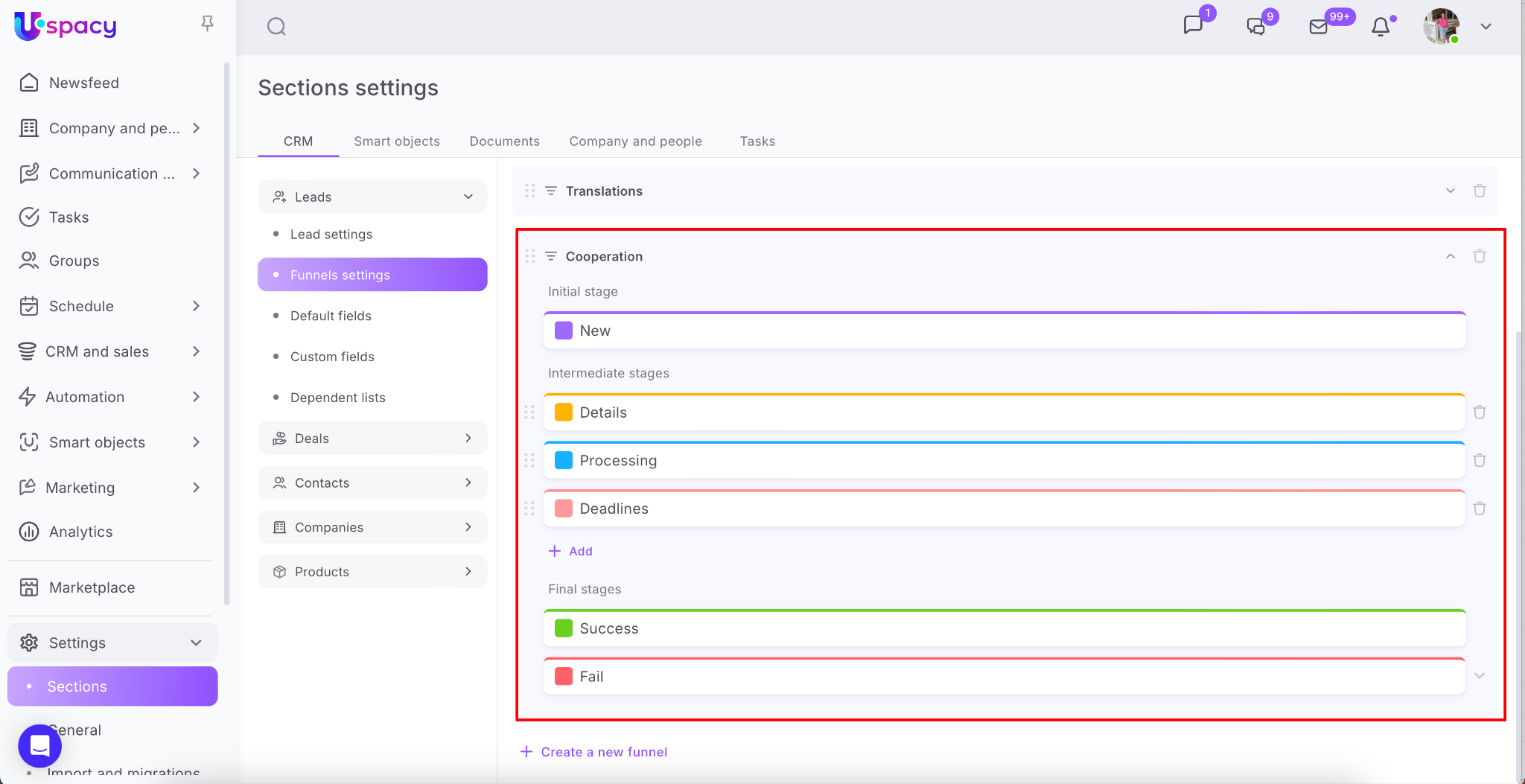The height and width of the screenshot is (784, 1525).
Task: Delete the Cooperation funnel via trash icon
Action: click(1479, 256)
